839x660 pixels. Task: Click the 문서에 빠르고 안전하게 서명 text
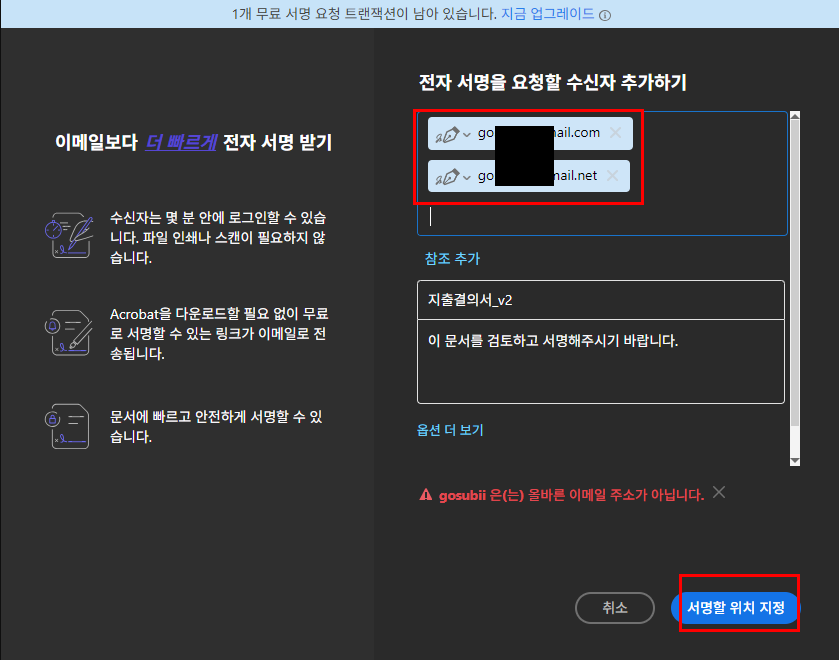tap(216, 426)
